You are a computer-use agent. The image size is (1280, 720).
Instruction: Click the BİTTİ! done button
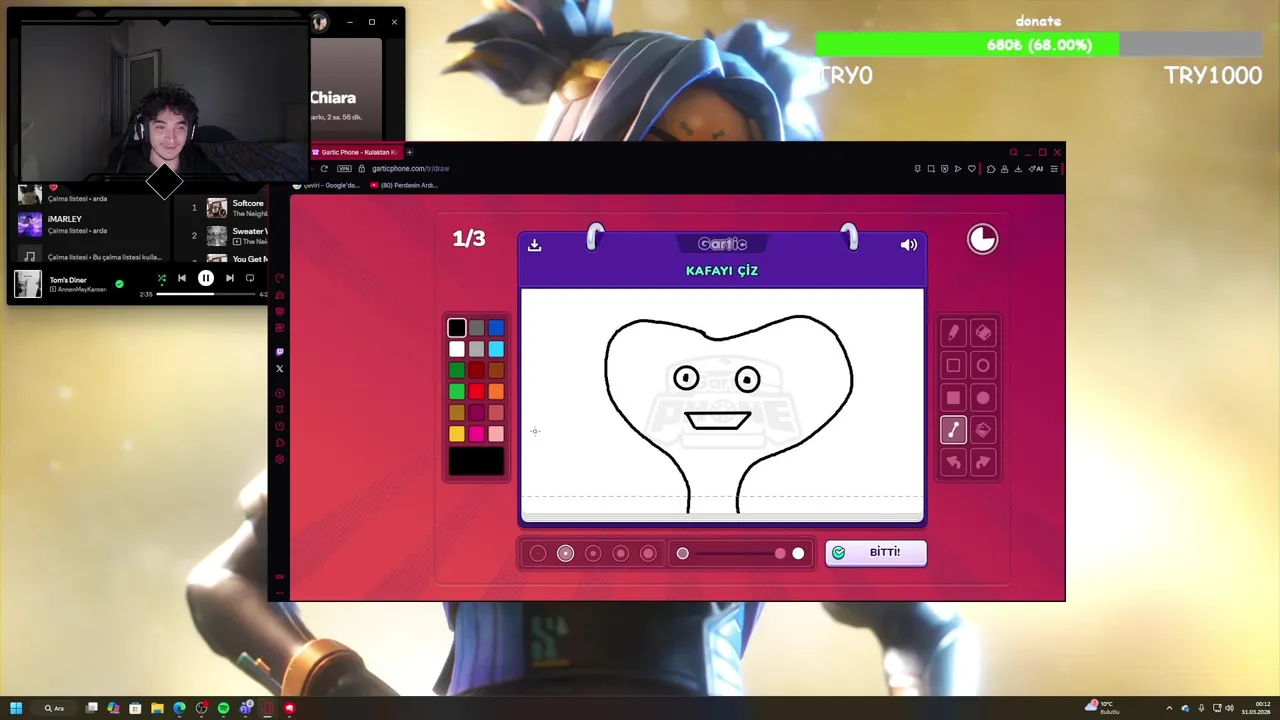point(876,553)
